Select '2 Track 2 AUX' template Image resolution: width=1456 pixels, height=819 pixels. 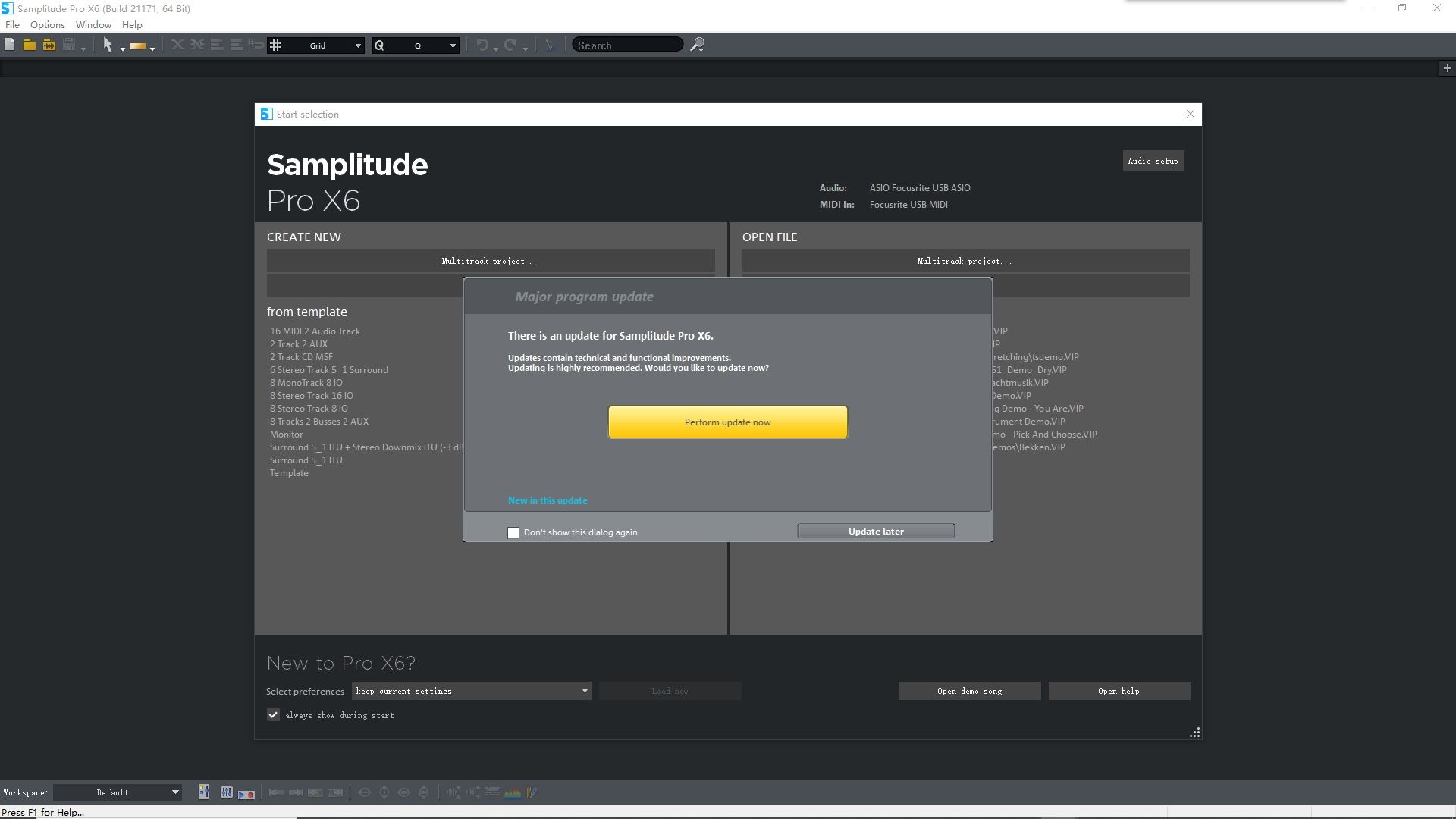click(299, 344)
